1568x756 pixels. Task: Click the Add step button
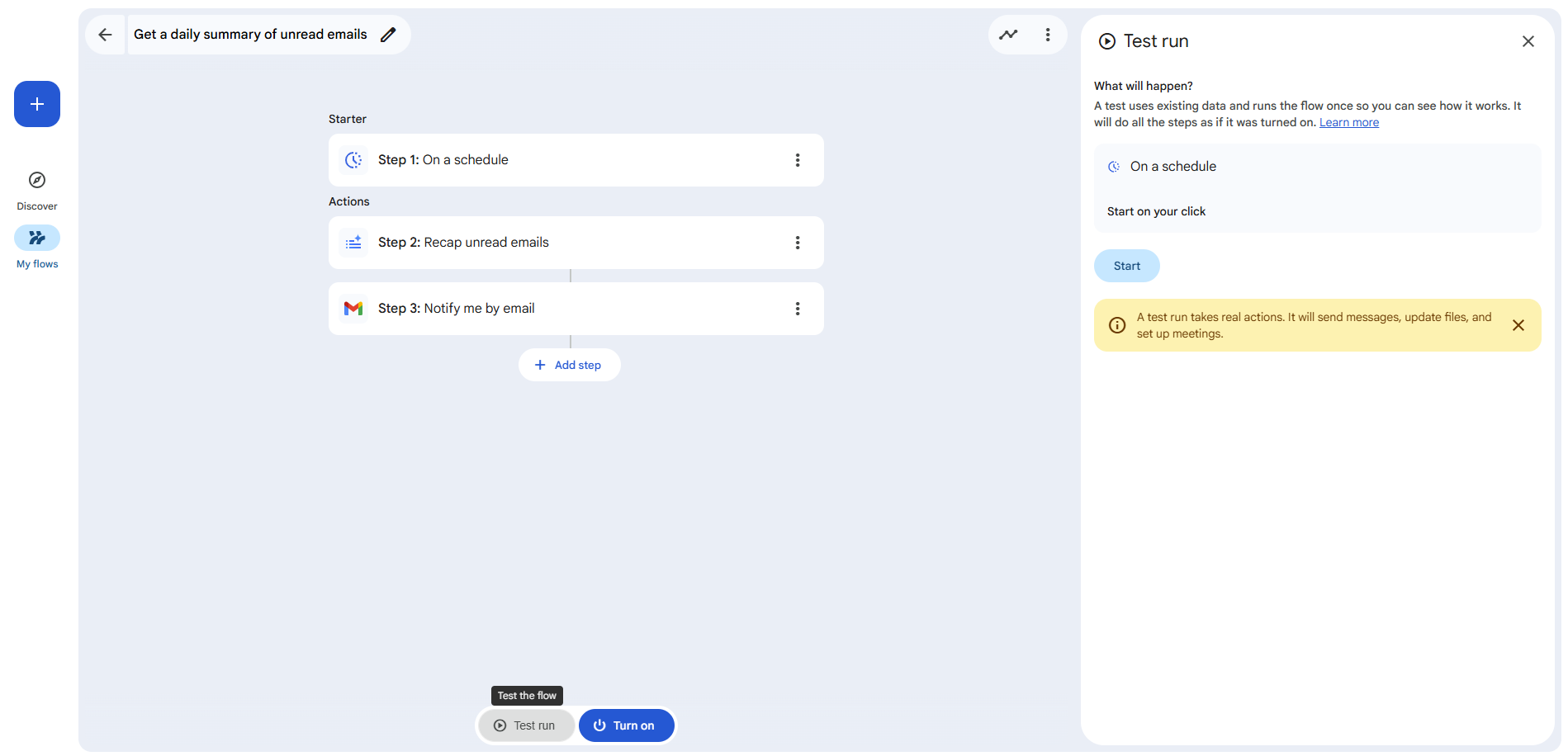tap(569, 365)
